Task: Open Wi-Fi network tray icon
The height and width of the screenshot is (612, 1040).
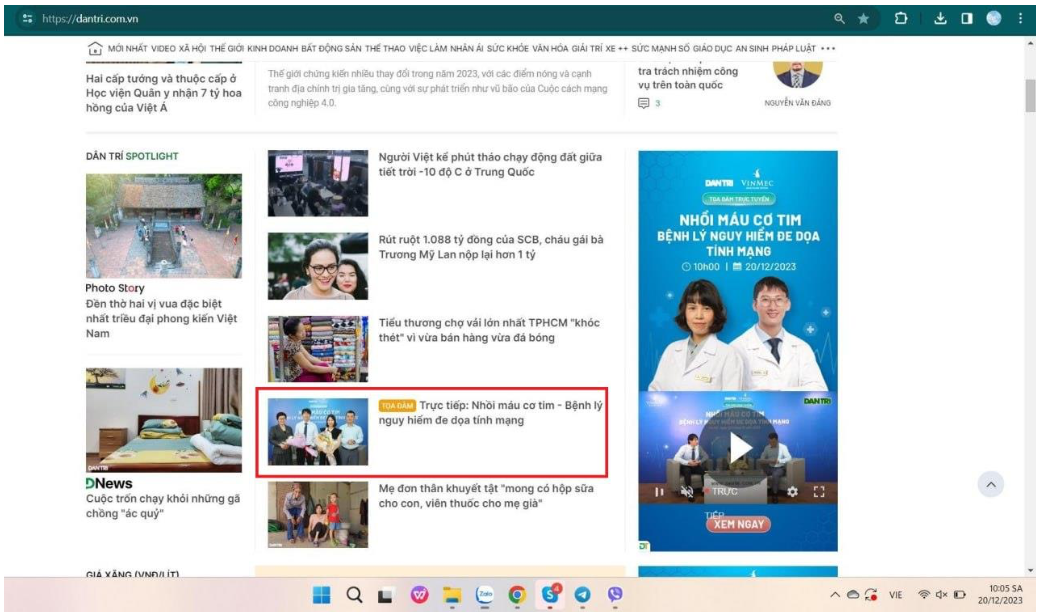Action: (923, 595)
